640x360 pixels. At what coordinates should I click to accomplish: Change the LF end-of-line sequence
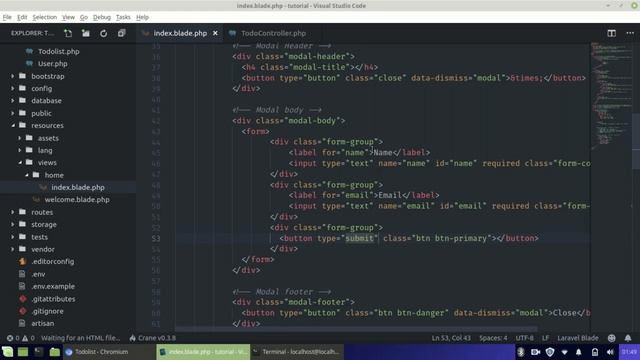[x=545, y=338]
